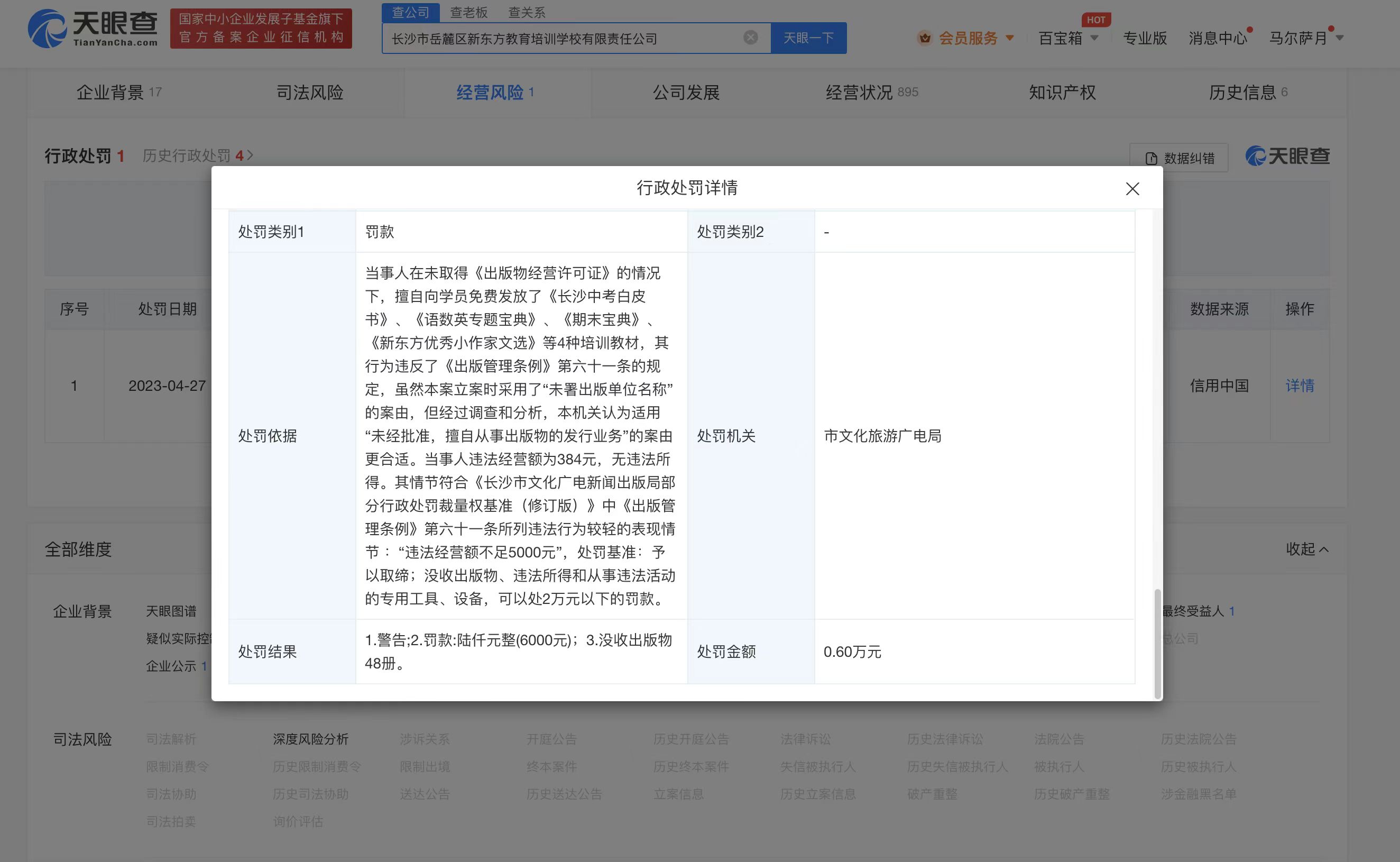The height and width of the screenshot is (862, 1400).
Task: Open 深度风险分析 under 司法风险
Action: [310, 739]
